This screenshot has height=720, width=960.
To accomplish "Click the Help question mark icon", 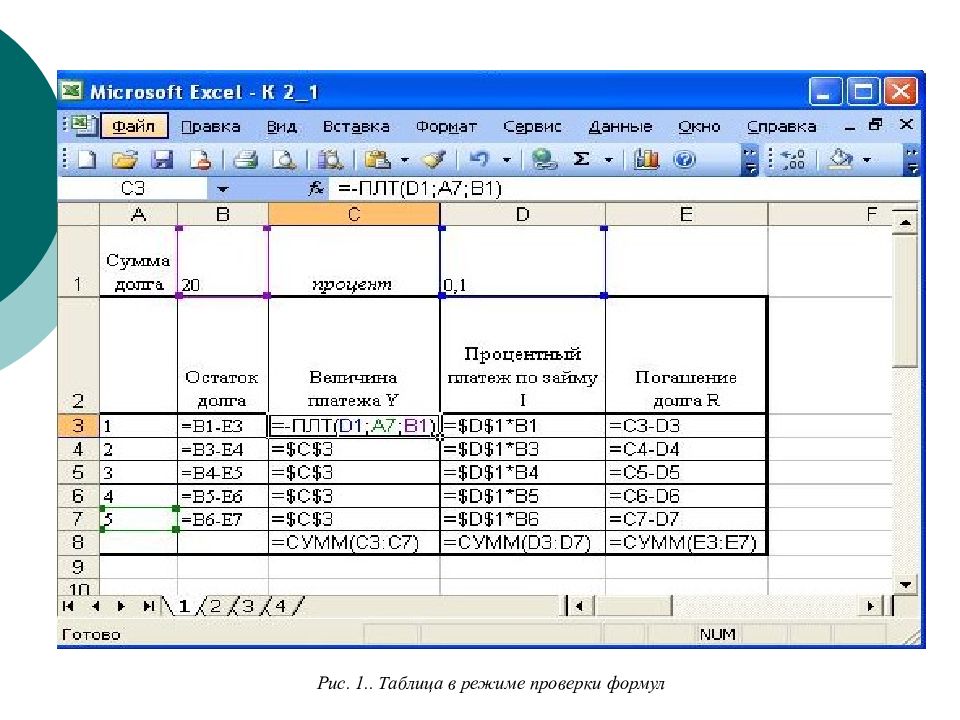I will pyautogui.click(x=684, y=160).
